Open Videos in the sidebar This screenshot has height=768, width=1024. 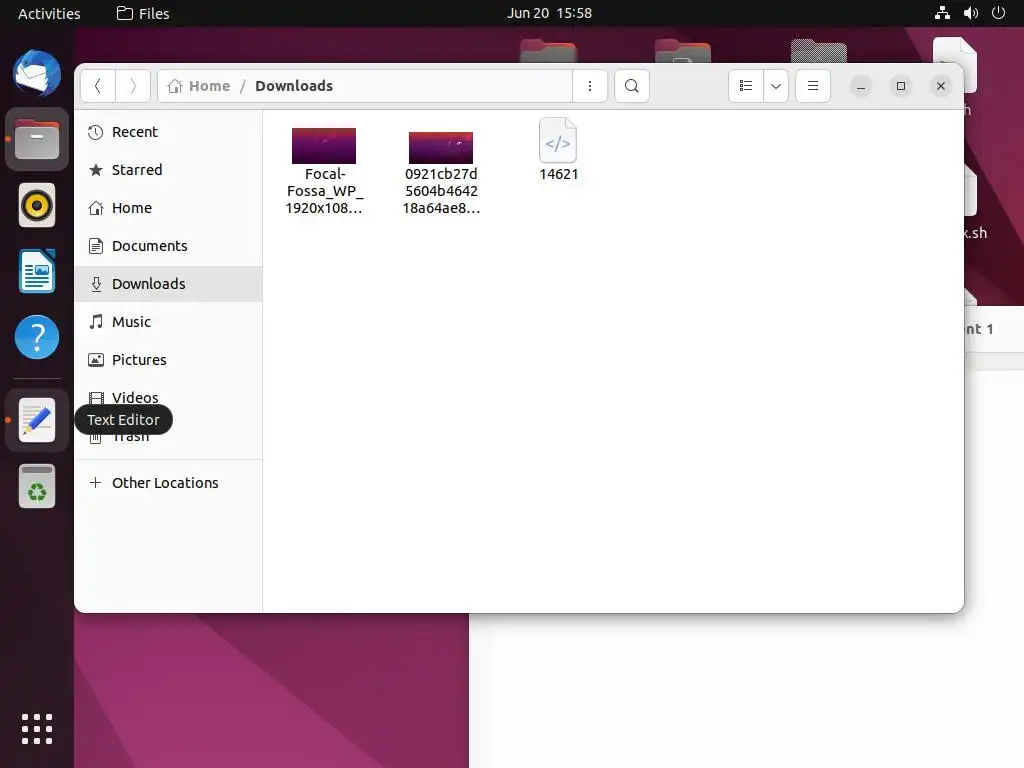(x=168, y=397)
